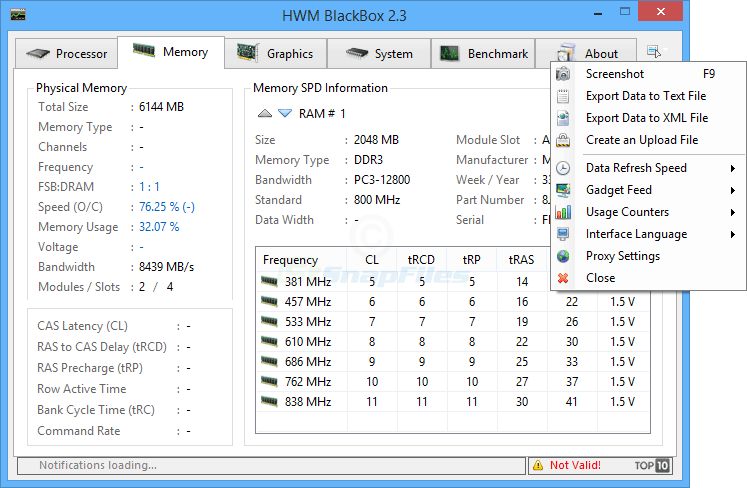Select the 686 MHz row memory icon
The image size is (747, 488).
(269, 361)
